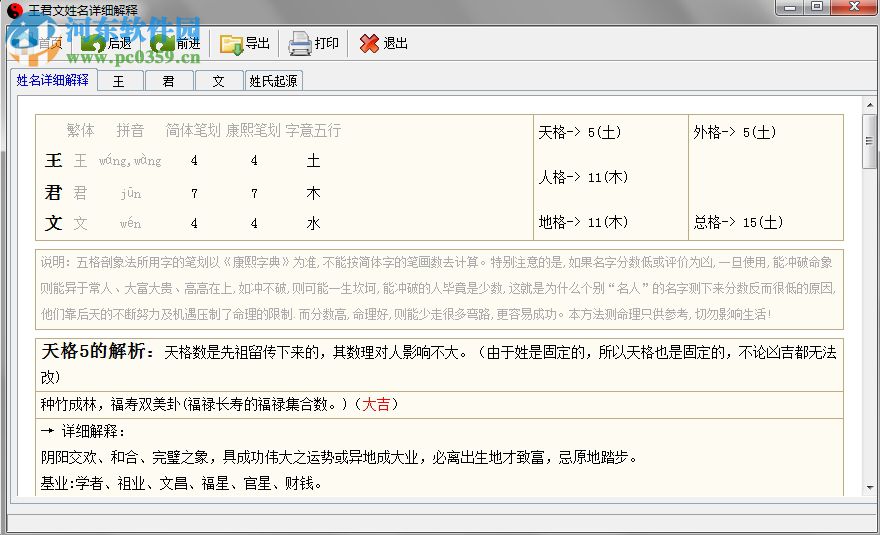The image size is (880, 535).
Task: Open the 君 character tab
Action: coord(168,81)
